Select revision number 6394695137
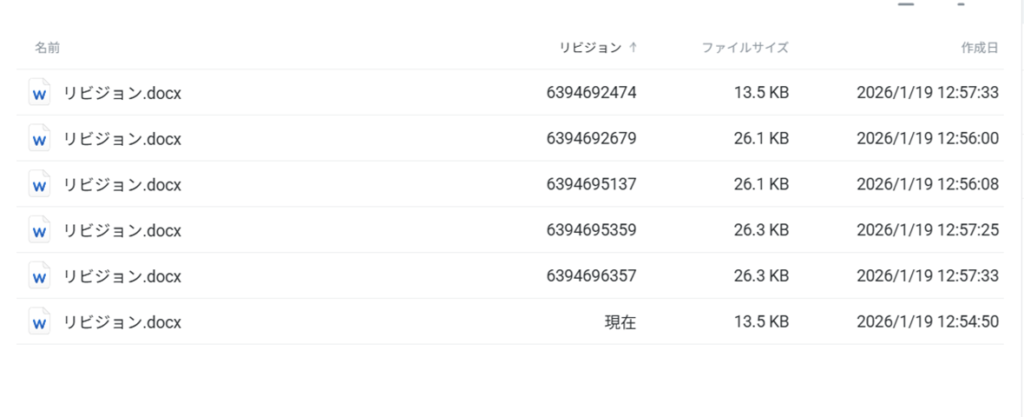Viewport: 1024px width, 417px height. [x=591, y=184]
